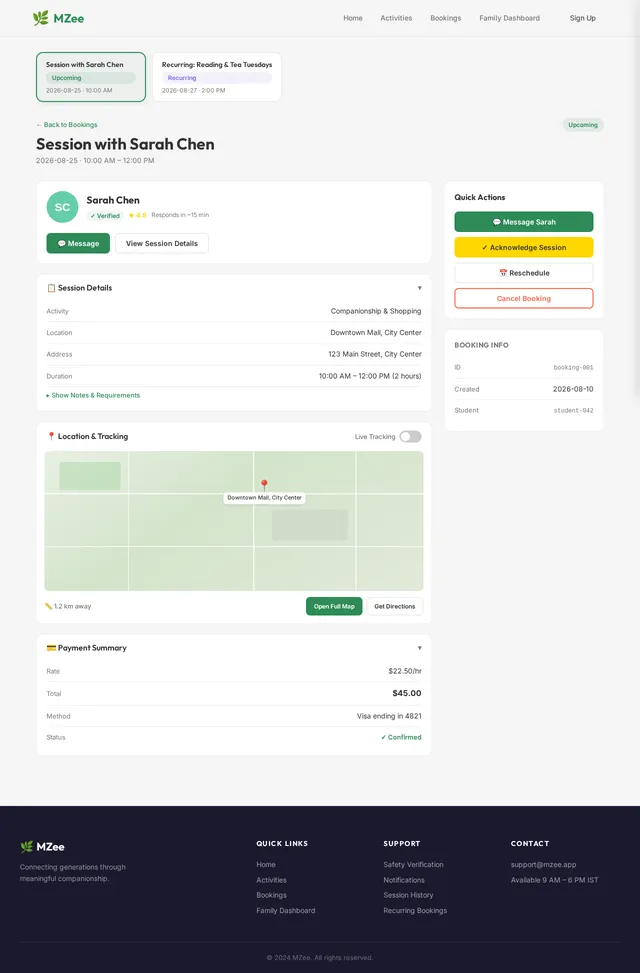This screenshot has height=973, width=640.
Task: Click the Sign Up button
Action: (582, 18)
